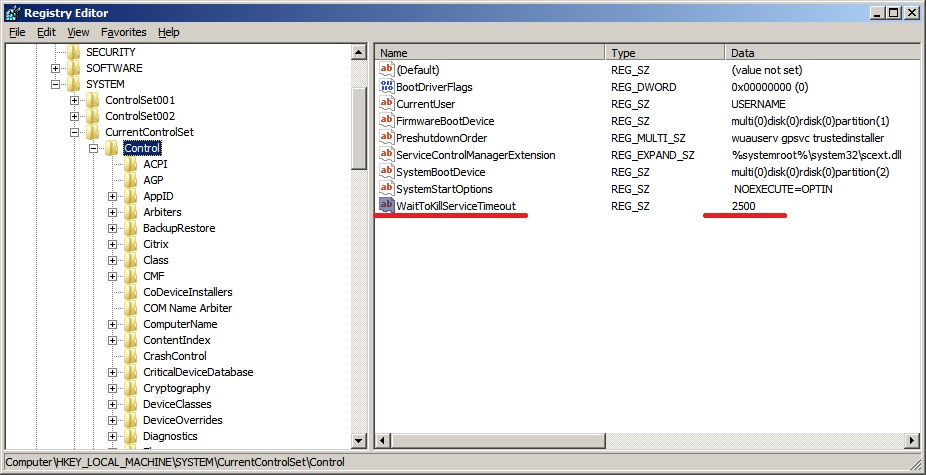Select the DeviceClasses key
926x475 pixels.
pyautogui.click(x=177, y=404)
